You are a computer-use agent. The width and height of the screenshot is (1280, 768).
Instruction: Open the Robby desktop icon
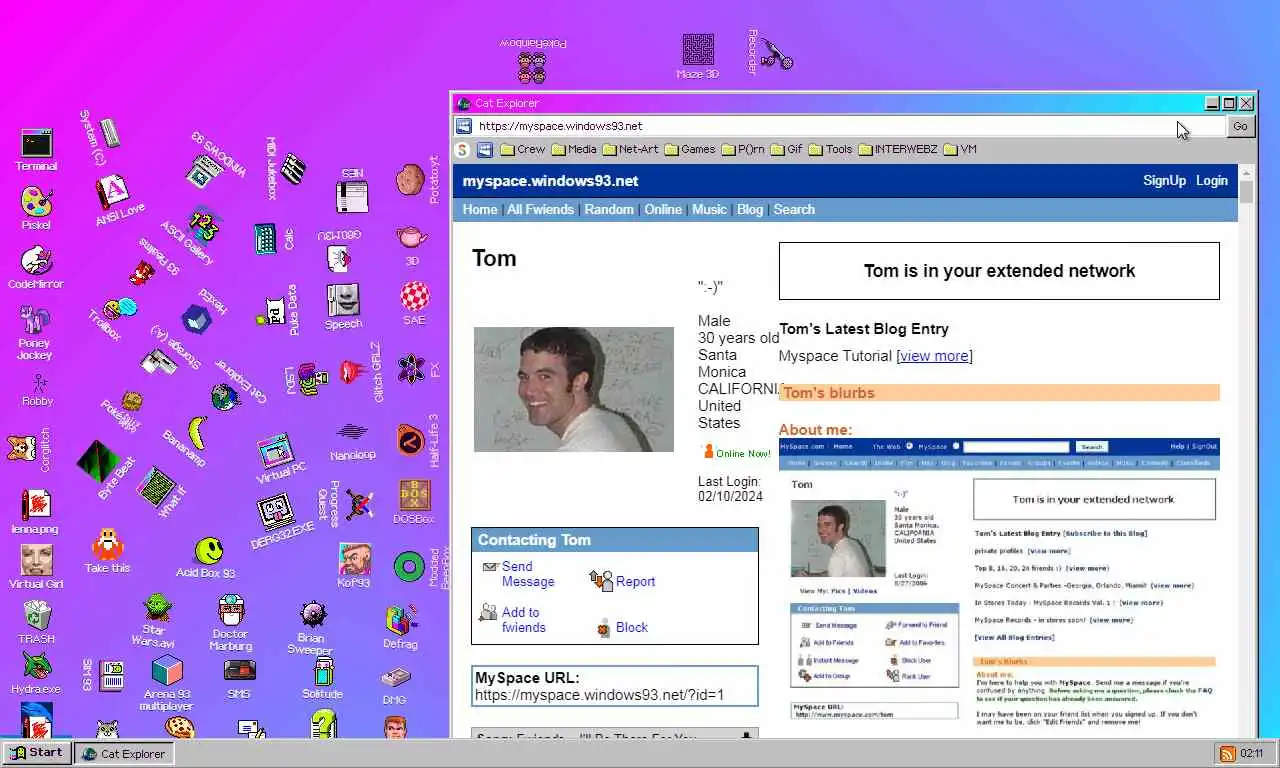pyautogui.click(x=38, y=389)
